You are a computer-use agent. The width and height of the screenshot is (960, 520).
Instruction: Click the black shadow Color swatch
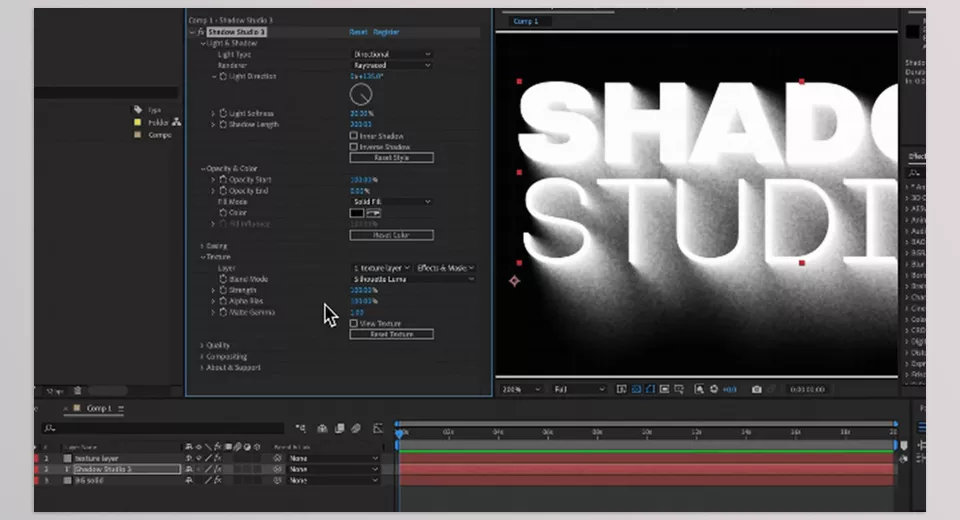pyautogui.click(x=357, y=213)
